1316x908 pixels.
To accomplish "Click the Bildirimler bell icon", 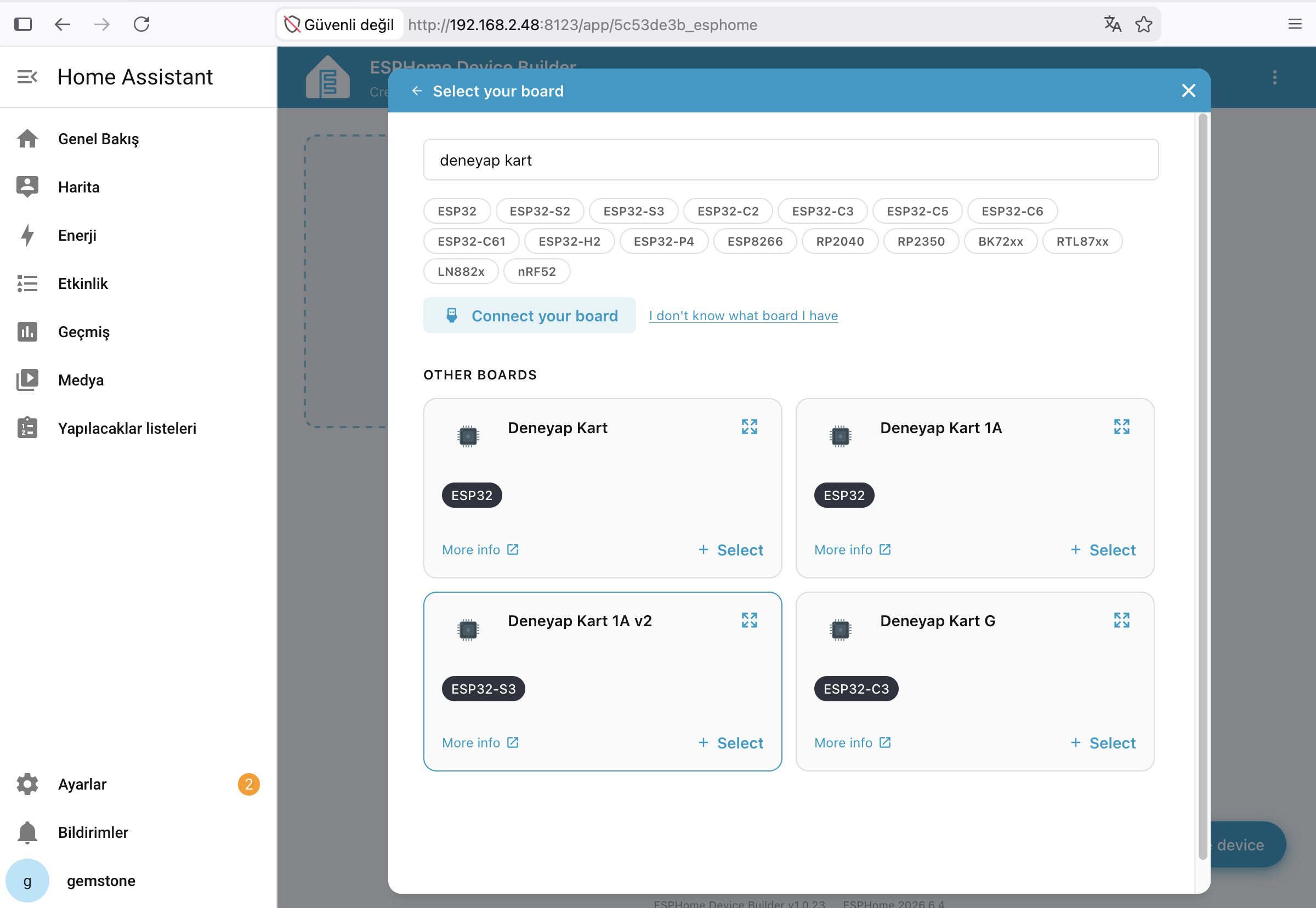I will [x=27, y=832].
